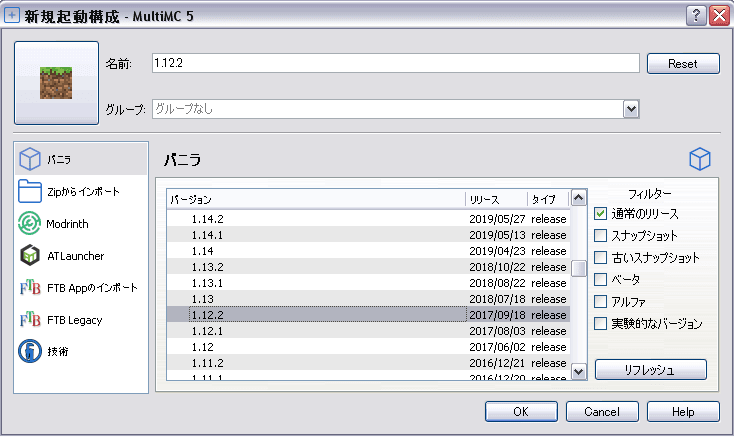Enable the ベータ filter
Viewport: 734px width, 437px height.
pos(601,279)
